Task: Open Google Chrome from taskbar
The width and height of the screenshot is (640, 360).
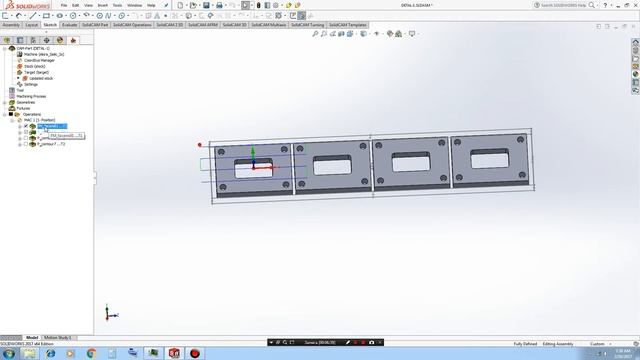Action: pyautogui.click(x=91, y=353)
